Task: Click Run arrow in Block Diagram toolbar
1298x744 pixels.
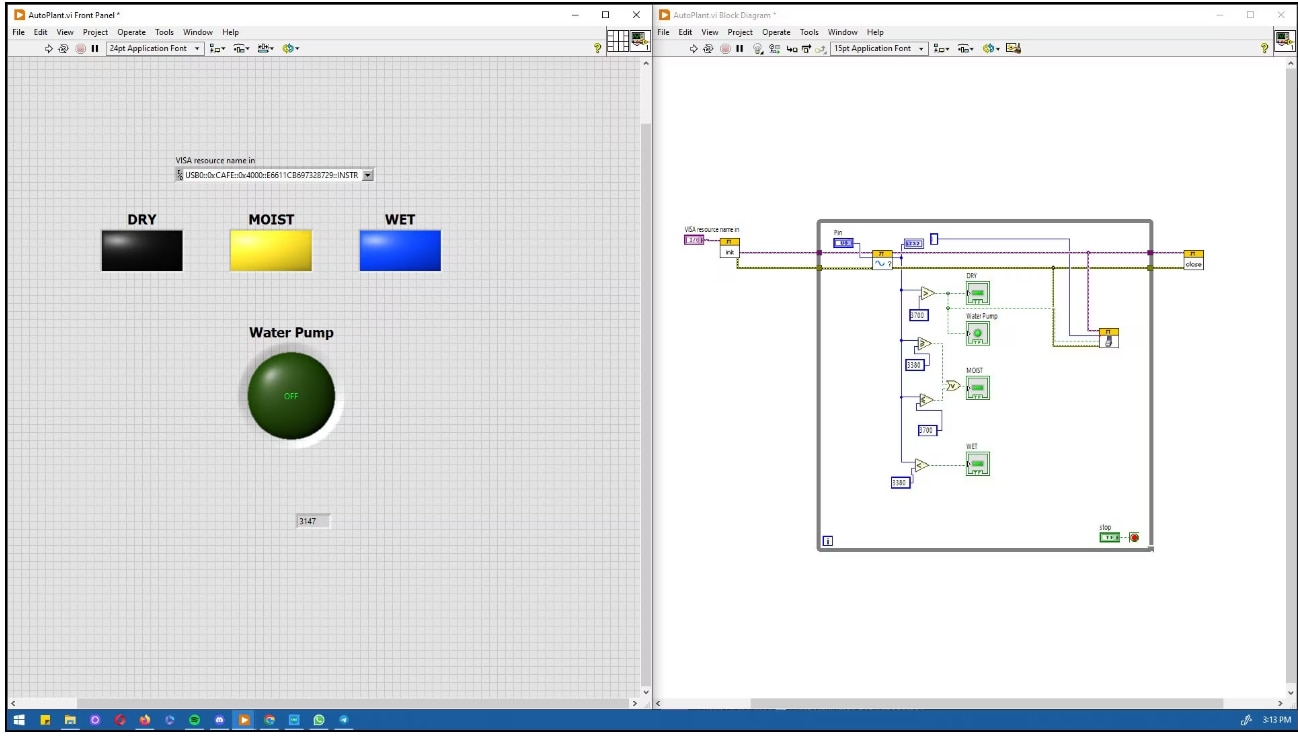Action: 693,48
